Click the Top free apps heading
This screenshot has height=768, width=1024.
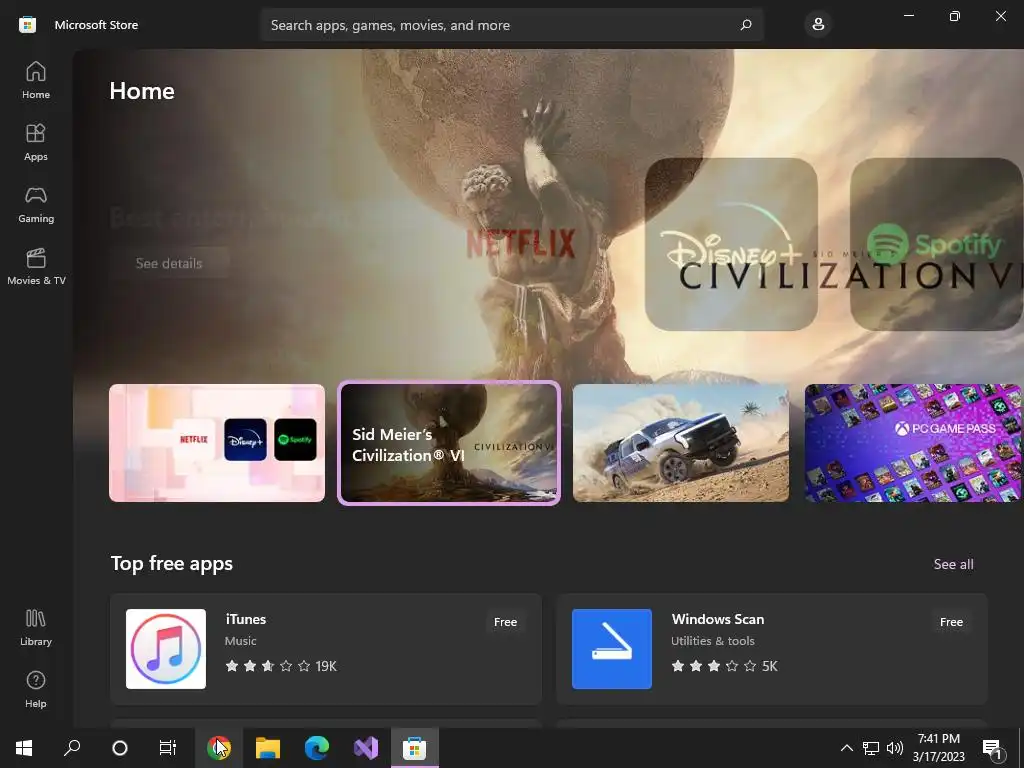tap(172, 564)
